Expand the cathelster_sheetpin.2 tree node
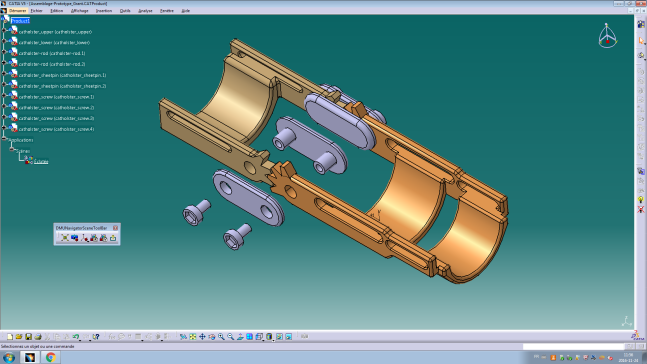Viewport: 647px width, 364px height. coord(4,85)
